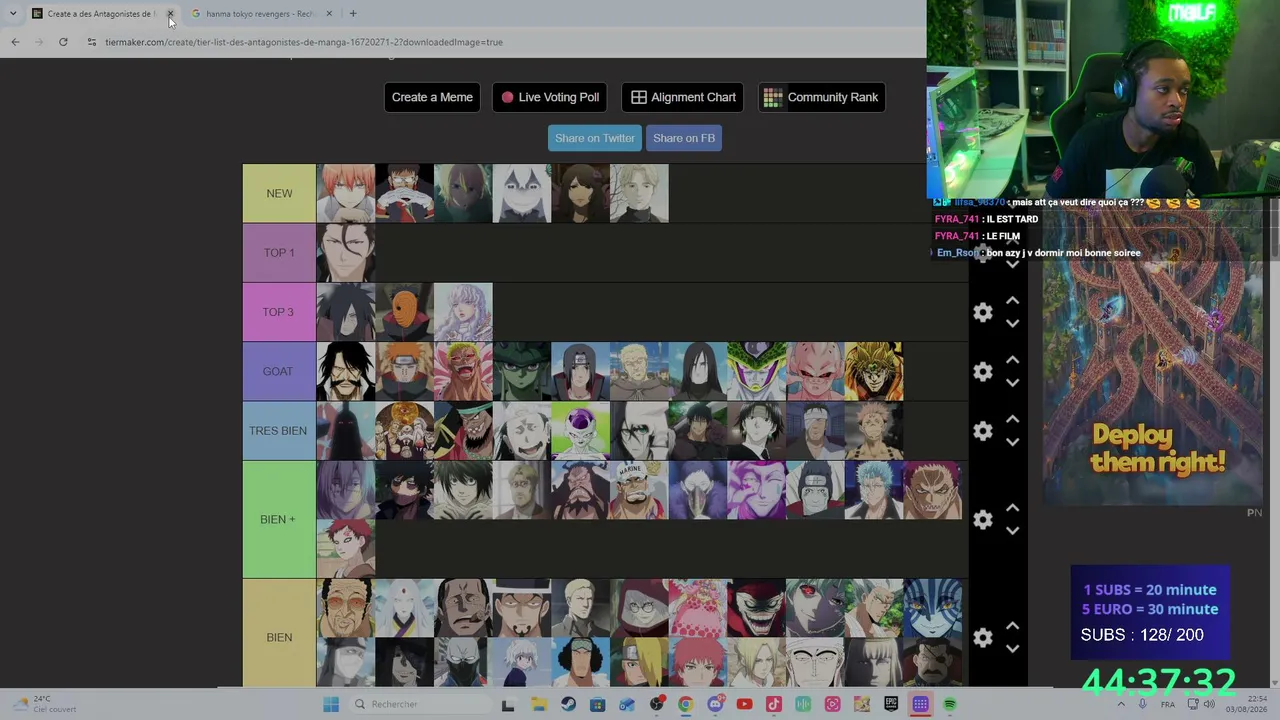Select the NEW tier label
Image resolution: width=1280 pixels, height=720 pixels.
click(x=279, y=194)
